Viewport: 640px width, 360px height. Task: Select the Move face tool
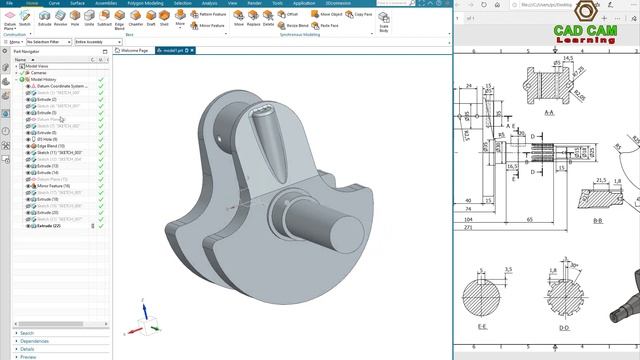tap(239, 18)
